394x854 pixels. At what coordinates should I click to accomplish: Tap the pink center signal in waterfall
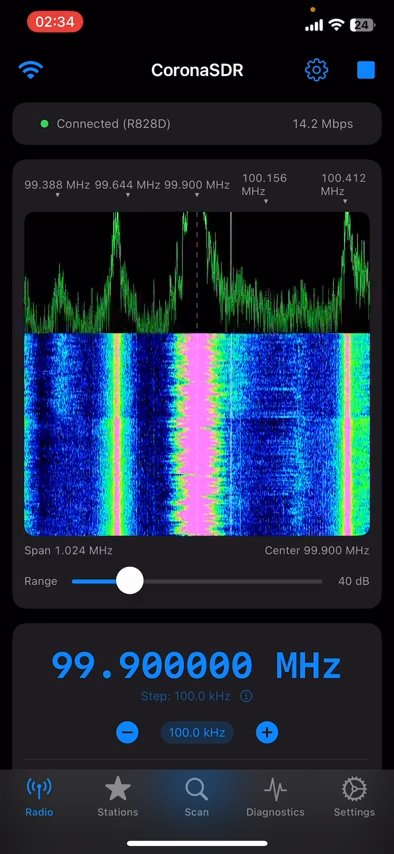coord(197,434)
